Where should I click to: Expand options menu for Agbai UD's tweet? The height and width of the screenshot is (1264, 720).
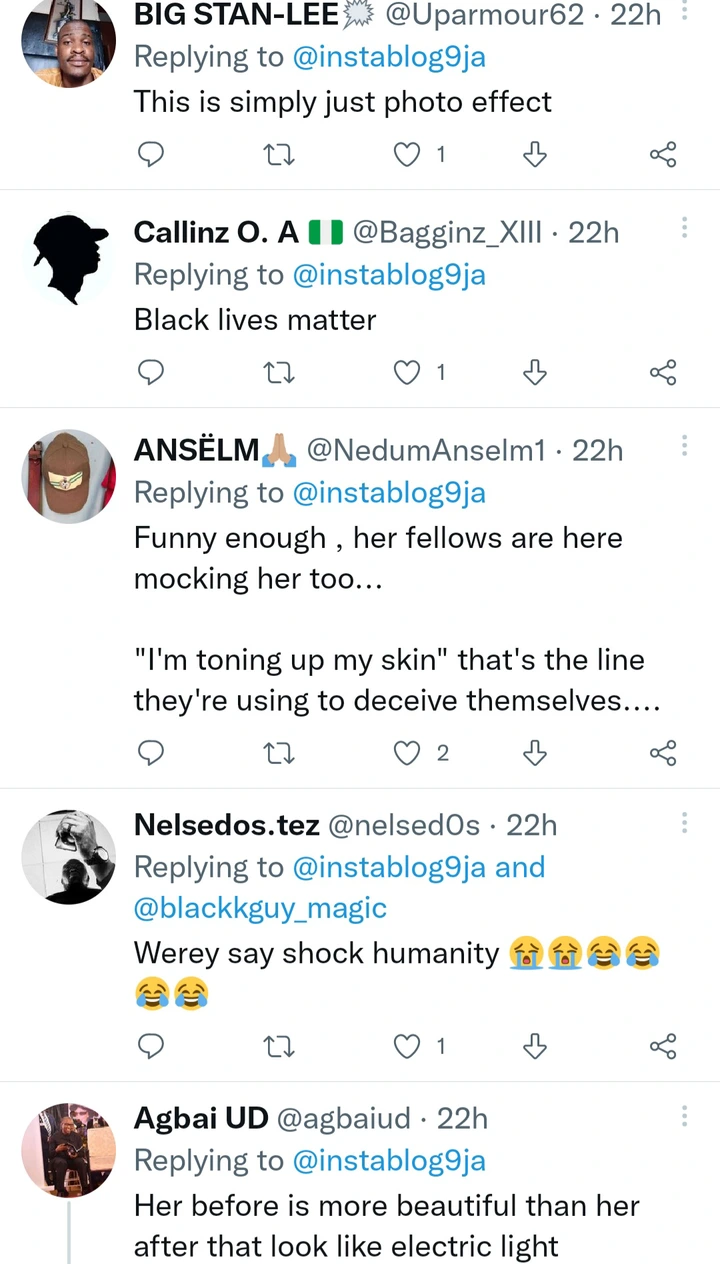point(685,1114)
